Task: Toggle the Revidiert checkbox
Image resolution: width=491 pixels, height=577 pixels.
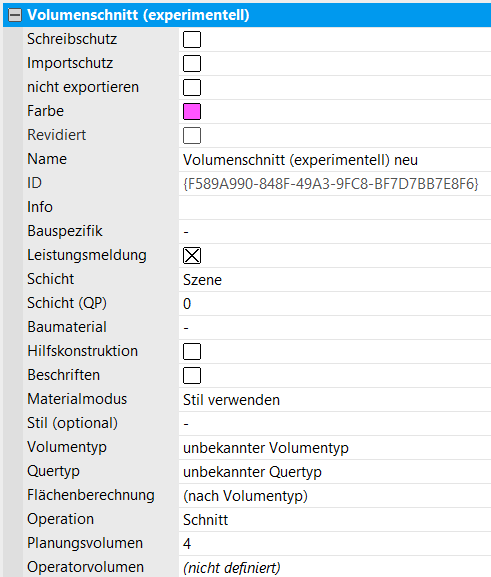Action: [192, 135]
